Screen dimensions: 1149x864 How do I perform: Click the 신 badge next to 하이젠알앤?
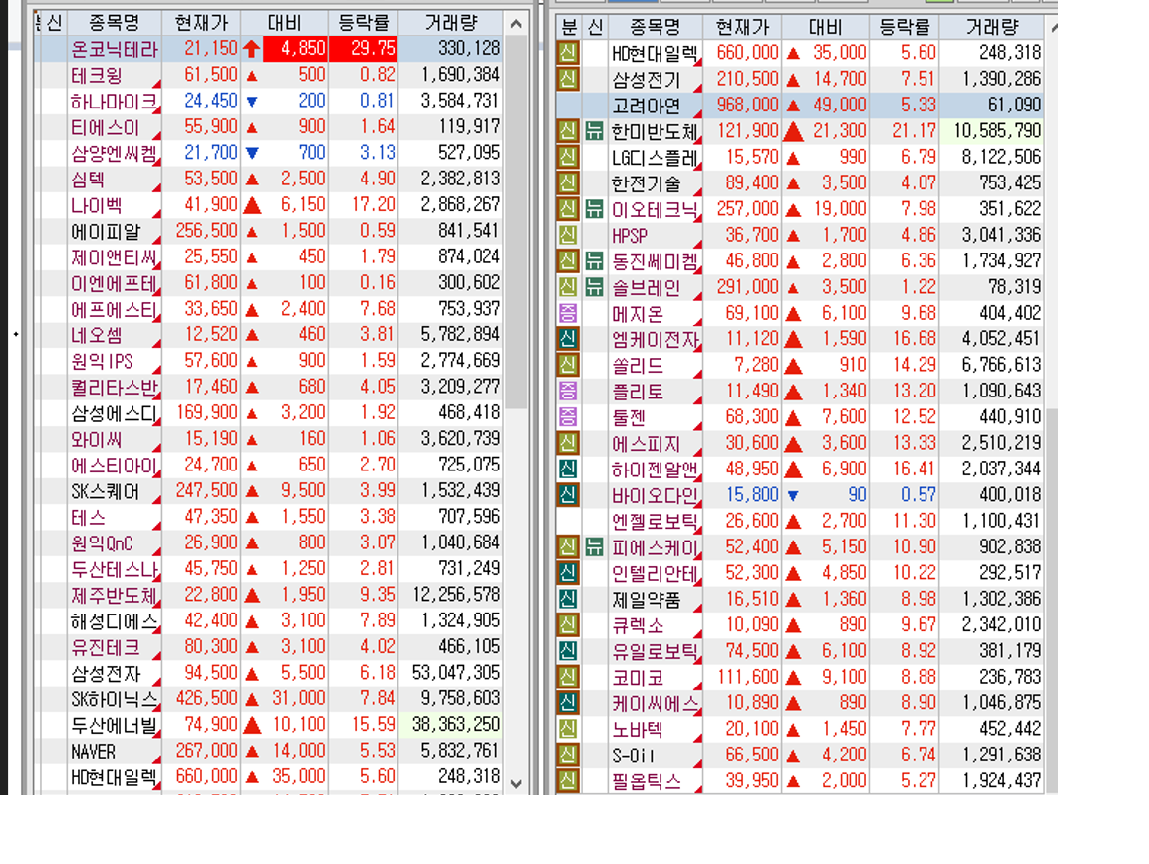click(568, 469)
